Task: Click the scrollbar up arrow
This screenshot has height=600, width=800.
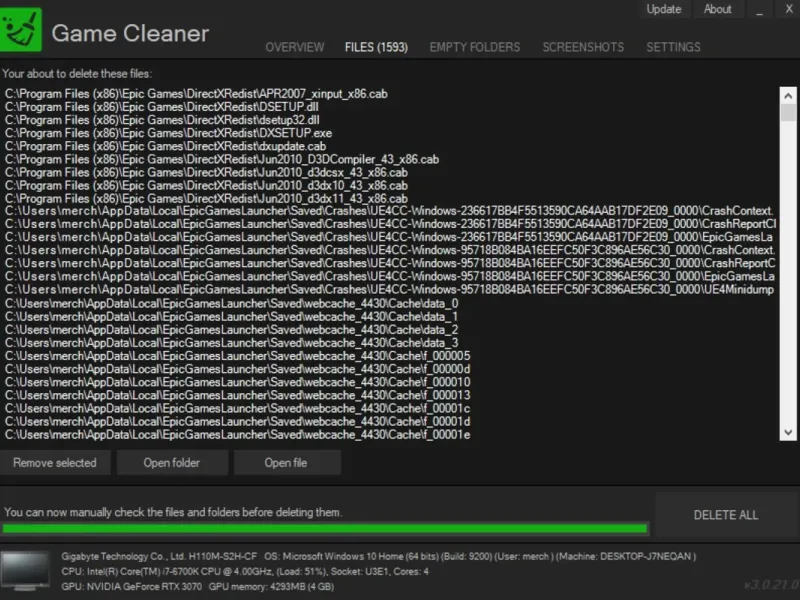Action: [788, 95]
